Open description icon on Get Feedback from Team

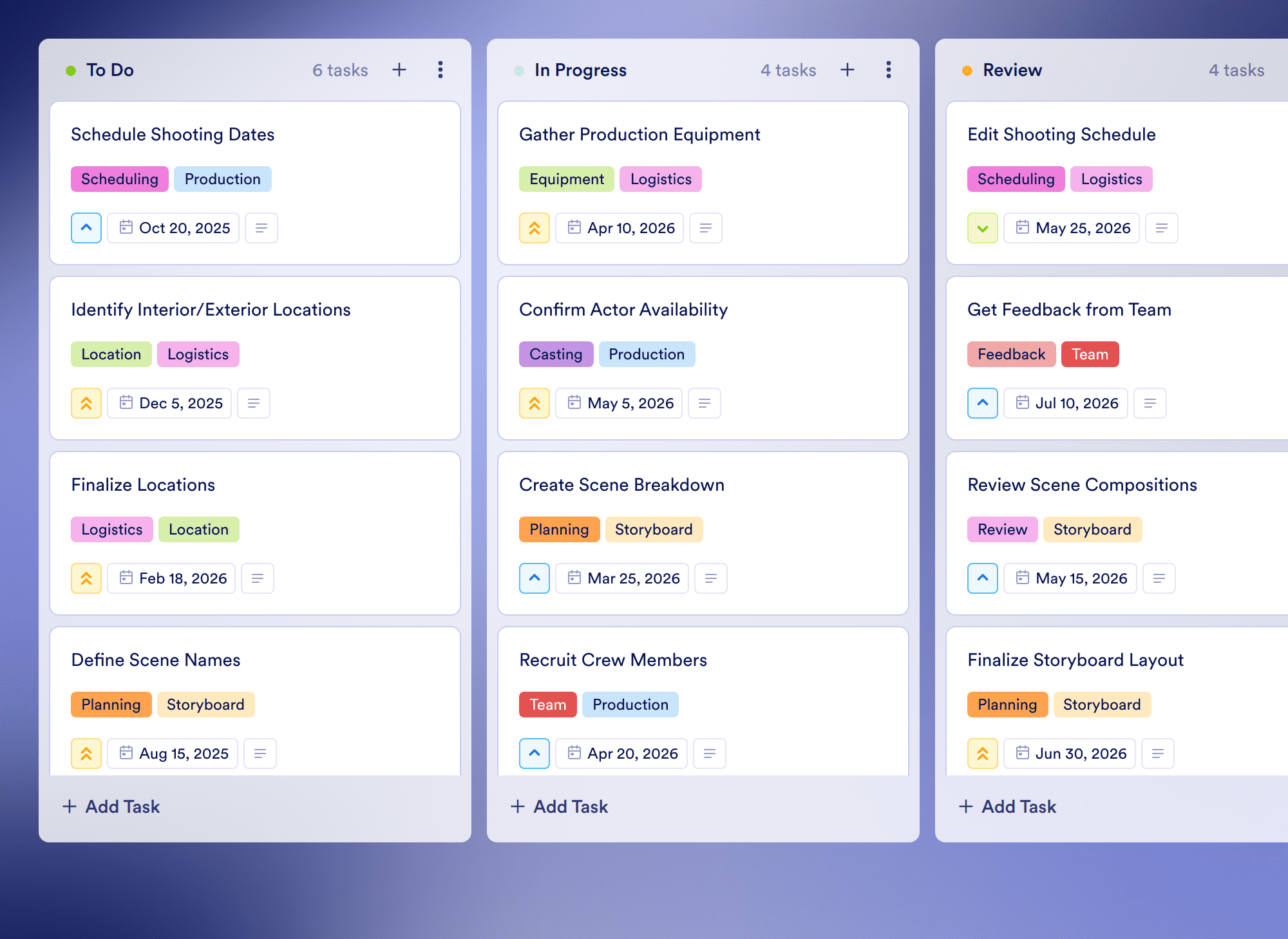(1150, 403)
